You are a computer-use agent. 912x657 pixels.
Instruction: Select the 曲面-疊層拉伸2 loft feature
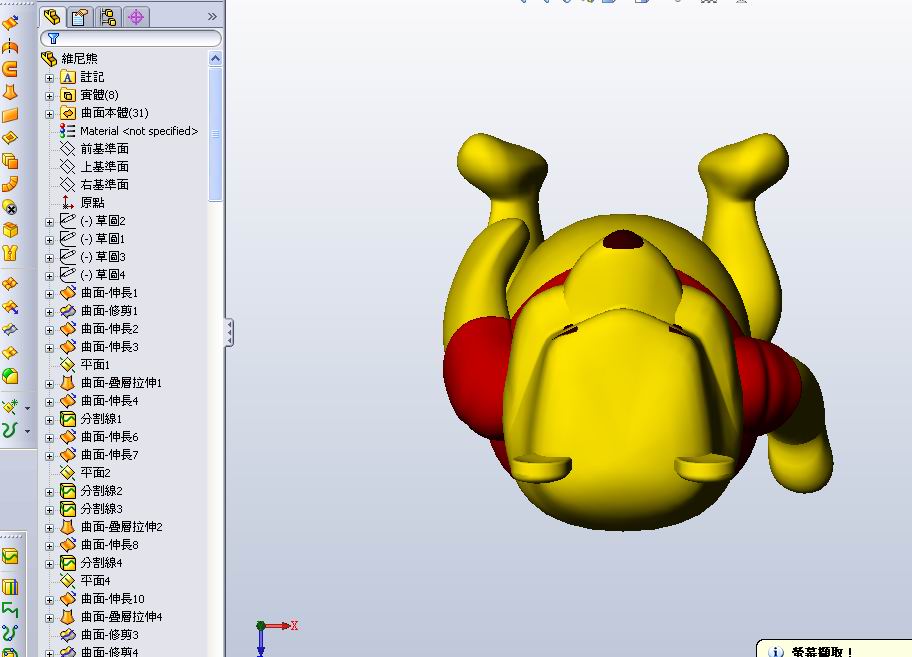pyautogui.click(x=111, y=527)
